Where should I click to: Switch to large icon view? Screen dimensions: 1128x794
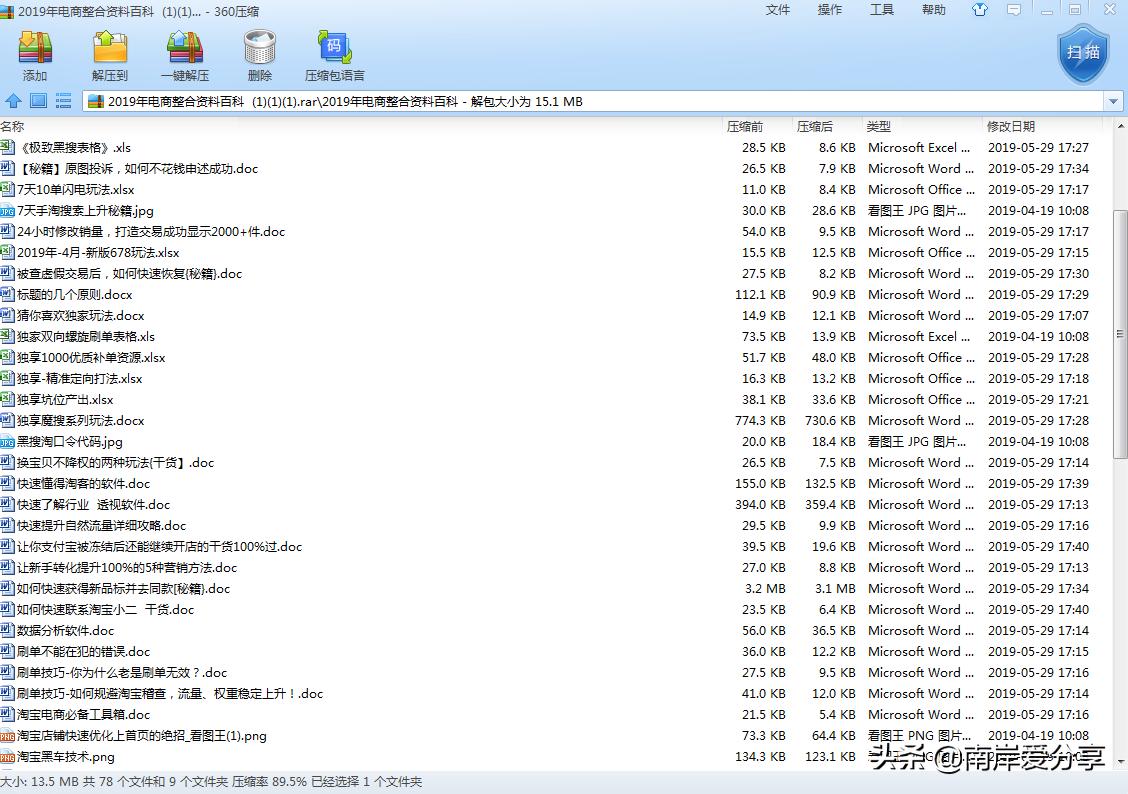pyautogui.click(x=38, y=101)
